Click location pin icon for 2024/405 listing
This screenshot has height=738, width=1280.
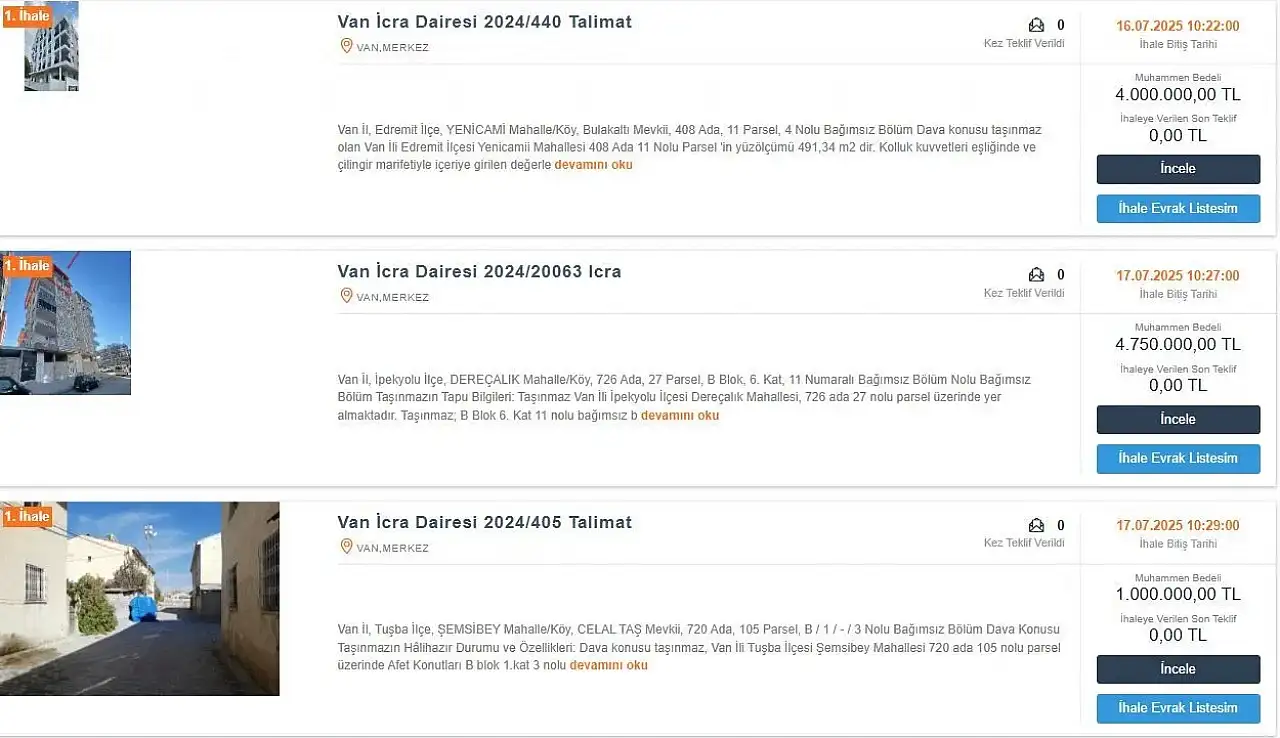(x=346, y=546)
